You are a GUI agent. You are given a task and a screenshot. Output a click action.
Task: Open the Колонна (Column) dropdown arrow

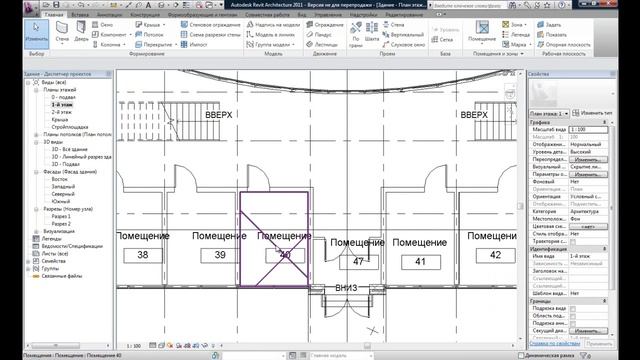point(124,44)
